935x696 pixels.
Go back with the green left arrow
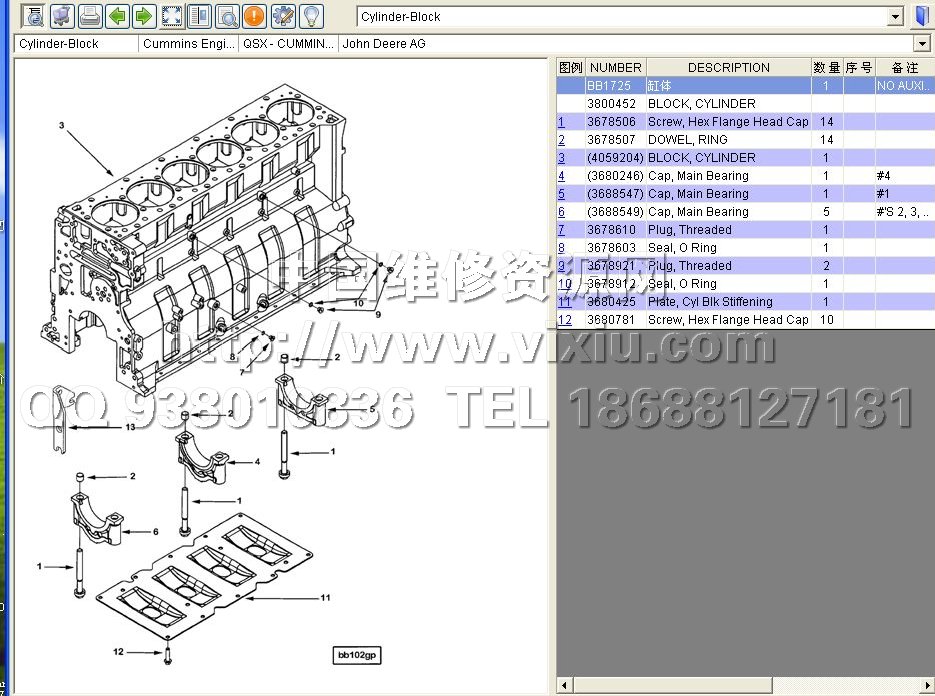[x=117, y=16]
